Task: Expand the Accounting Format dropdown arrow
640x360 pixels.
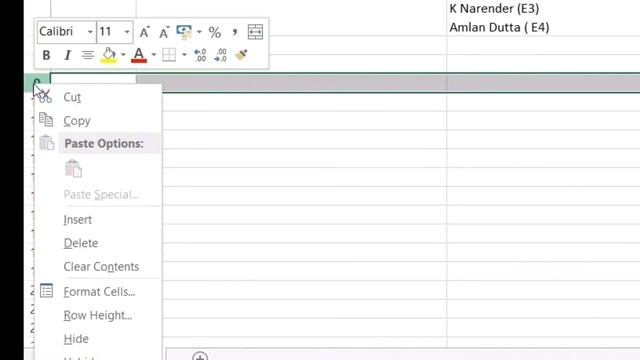Action: (199, 32)
